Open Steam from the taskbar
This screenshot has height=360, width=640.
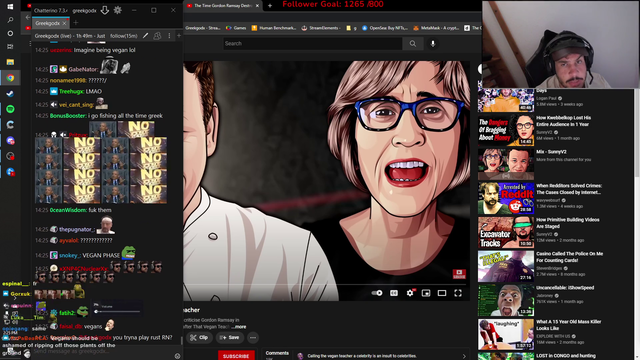pyautogui.click(x=10, y=93)
